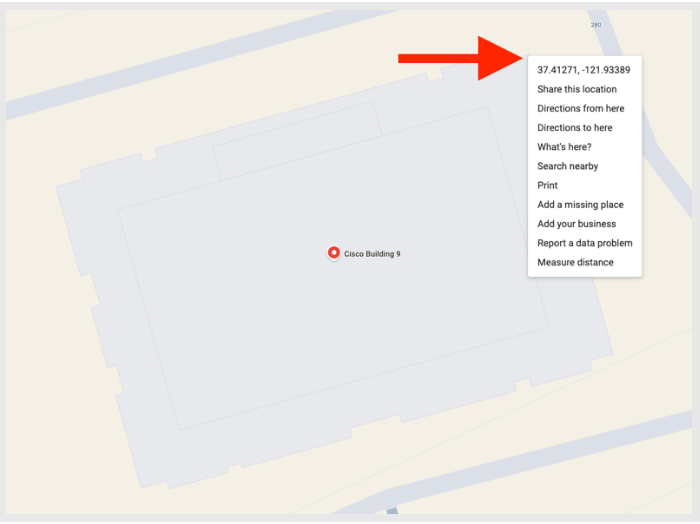Click the large red arrow annotation
Viewport: 700px width, 524px height.
(x=460, y=58)
